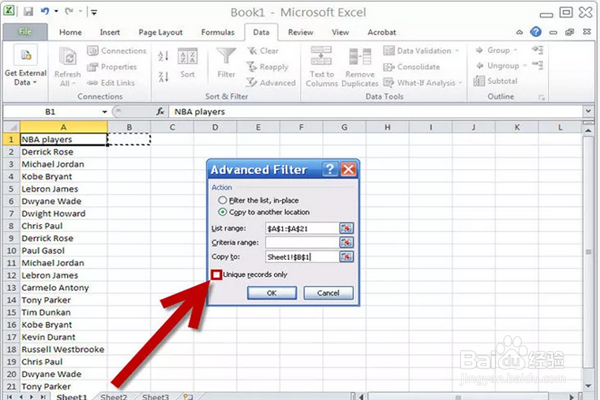The image size is (600, 400).
Task: Click Cancel in Advanced Filter dialog
Action: pos(328,293)
